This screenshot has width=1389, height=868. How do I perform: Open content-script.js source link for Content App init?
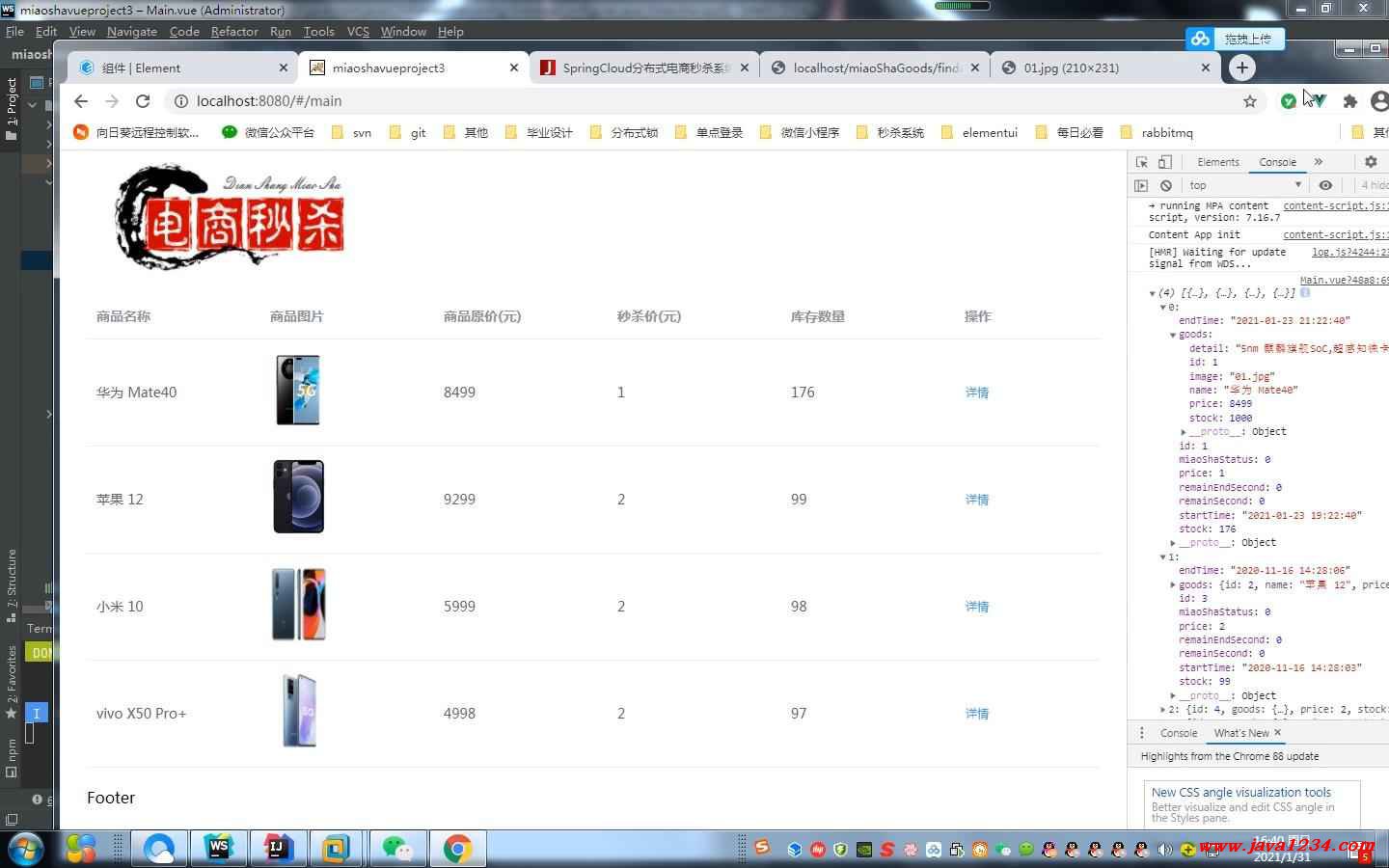point(1336,234)
